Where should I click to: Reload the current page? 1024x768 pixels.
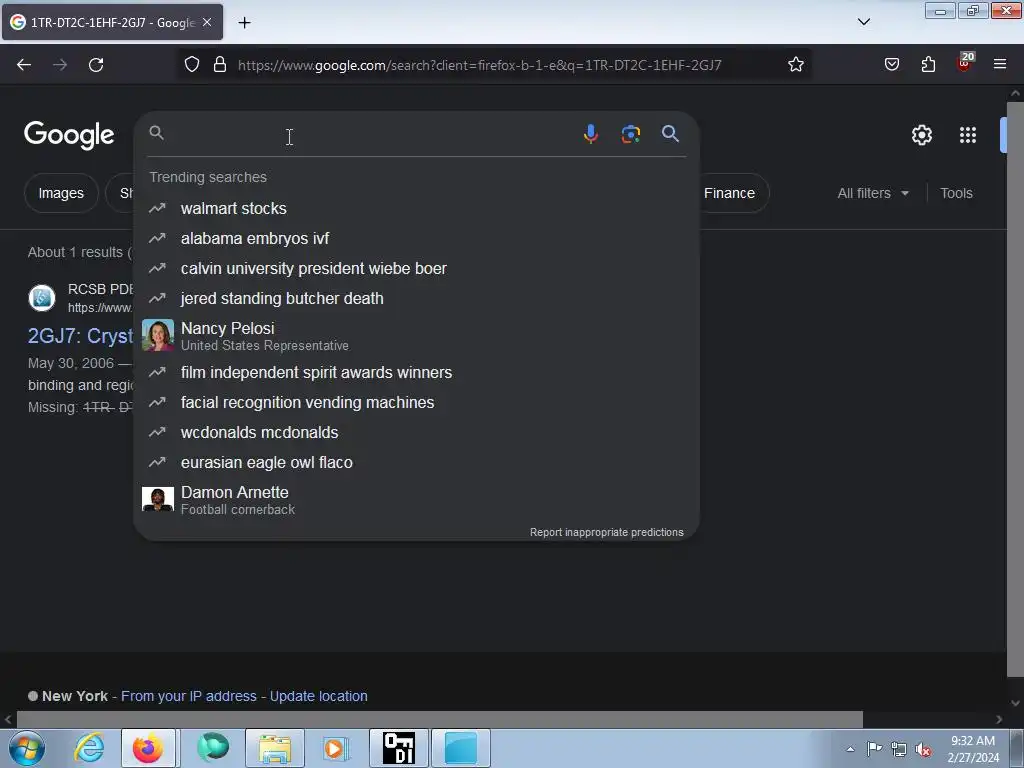pos(96,65)
